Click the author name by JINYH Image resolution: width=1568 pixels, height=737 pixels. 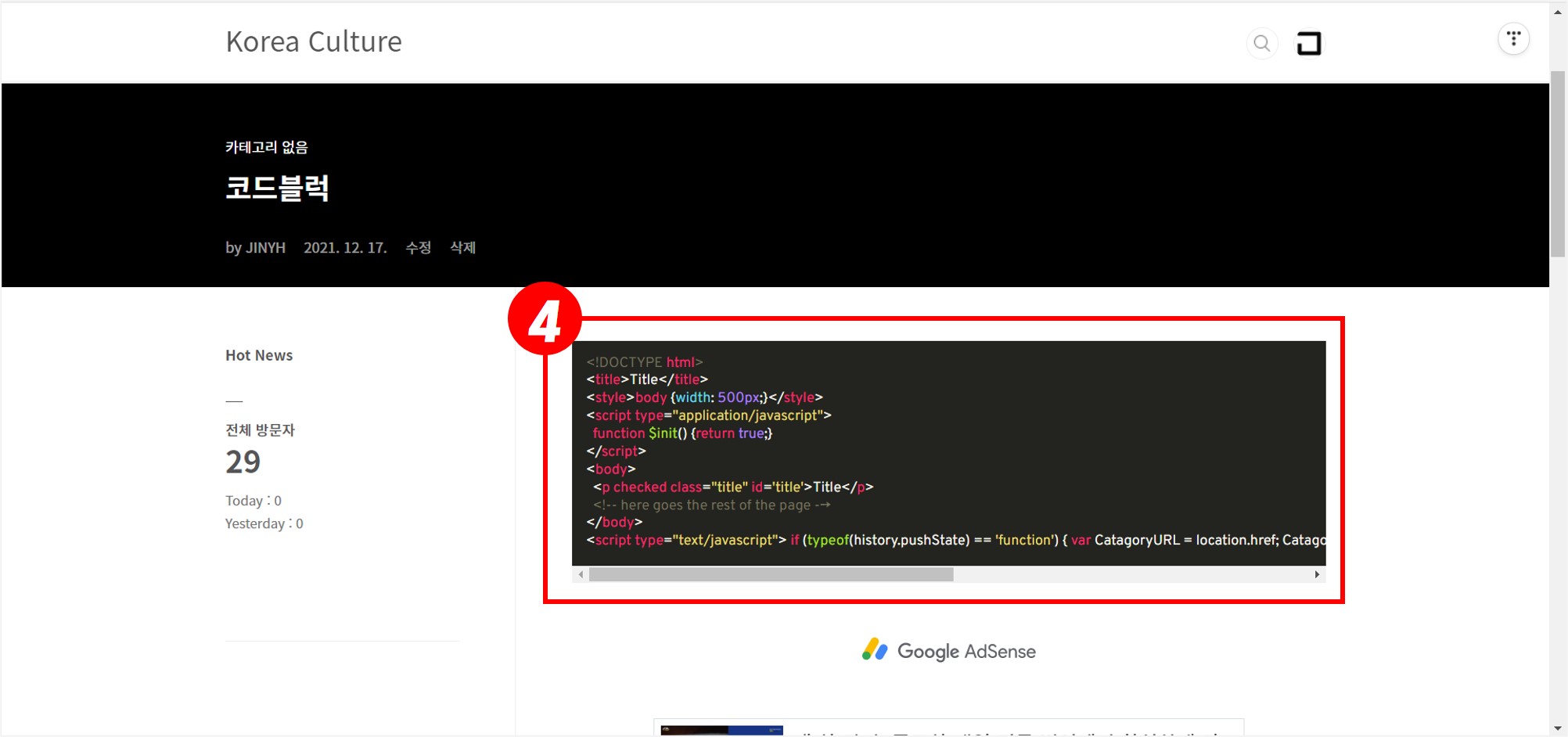coord(256,247)
